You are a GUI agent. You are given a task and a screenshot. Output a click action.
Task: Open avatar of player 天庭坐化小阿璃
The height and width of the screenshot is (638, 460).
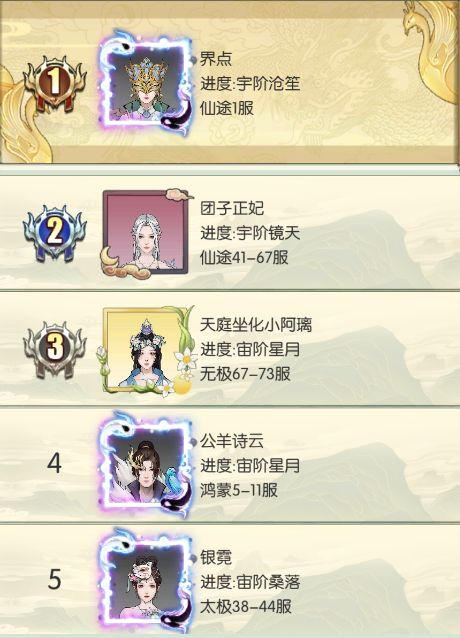pyautogui.click(x=146, y=351)
